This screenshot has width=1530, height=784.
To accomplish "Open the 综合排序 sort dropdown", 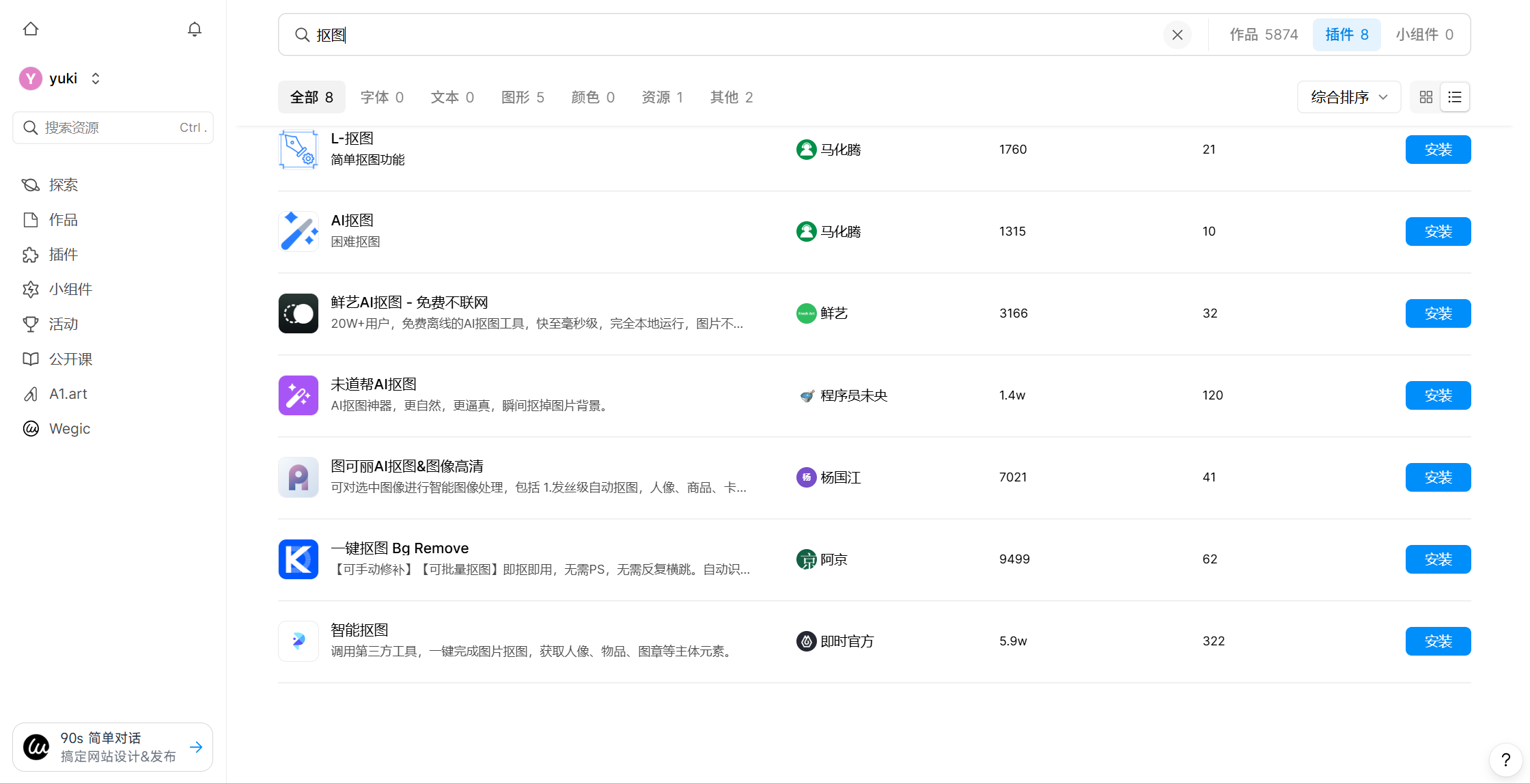I will pyautogui.click(x=1348, y=97).
